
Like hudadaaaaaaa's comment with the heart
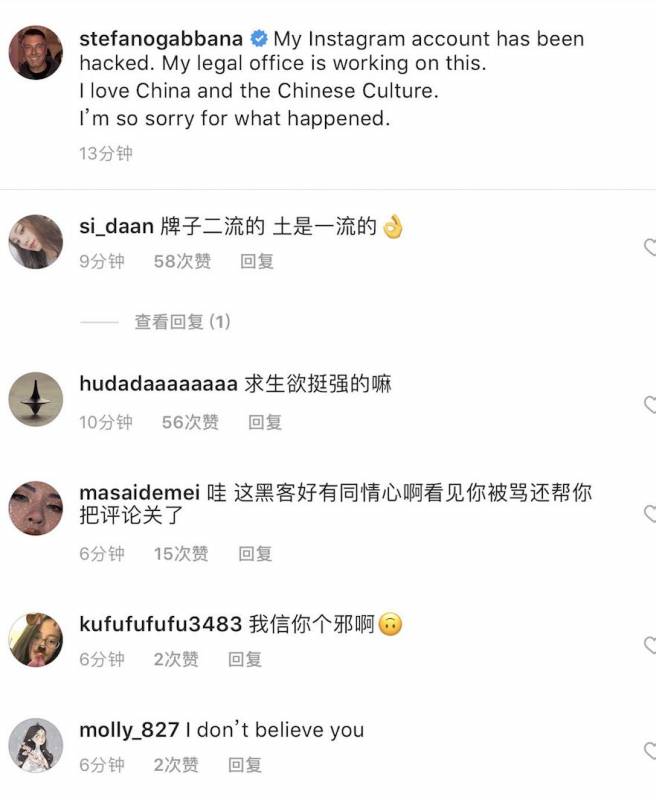tap(650, 405)
